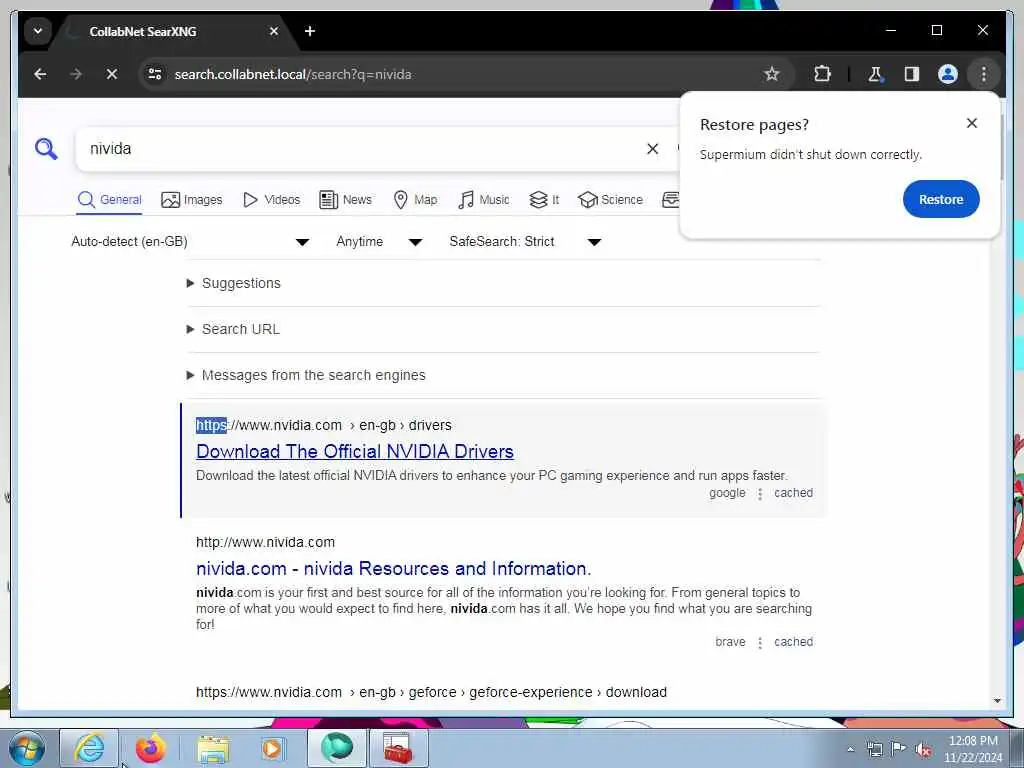Bookmark this page with star icon
1024x768 pixels.
tap(771, 74)
